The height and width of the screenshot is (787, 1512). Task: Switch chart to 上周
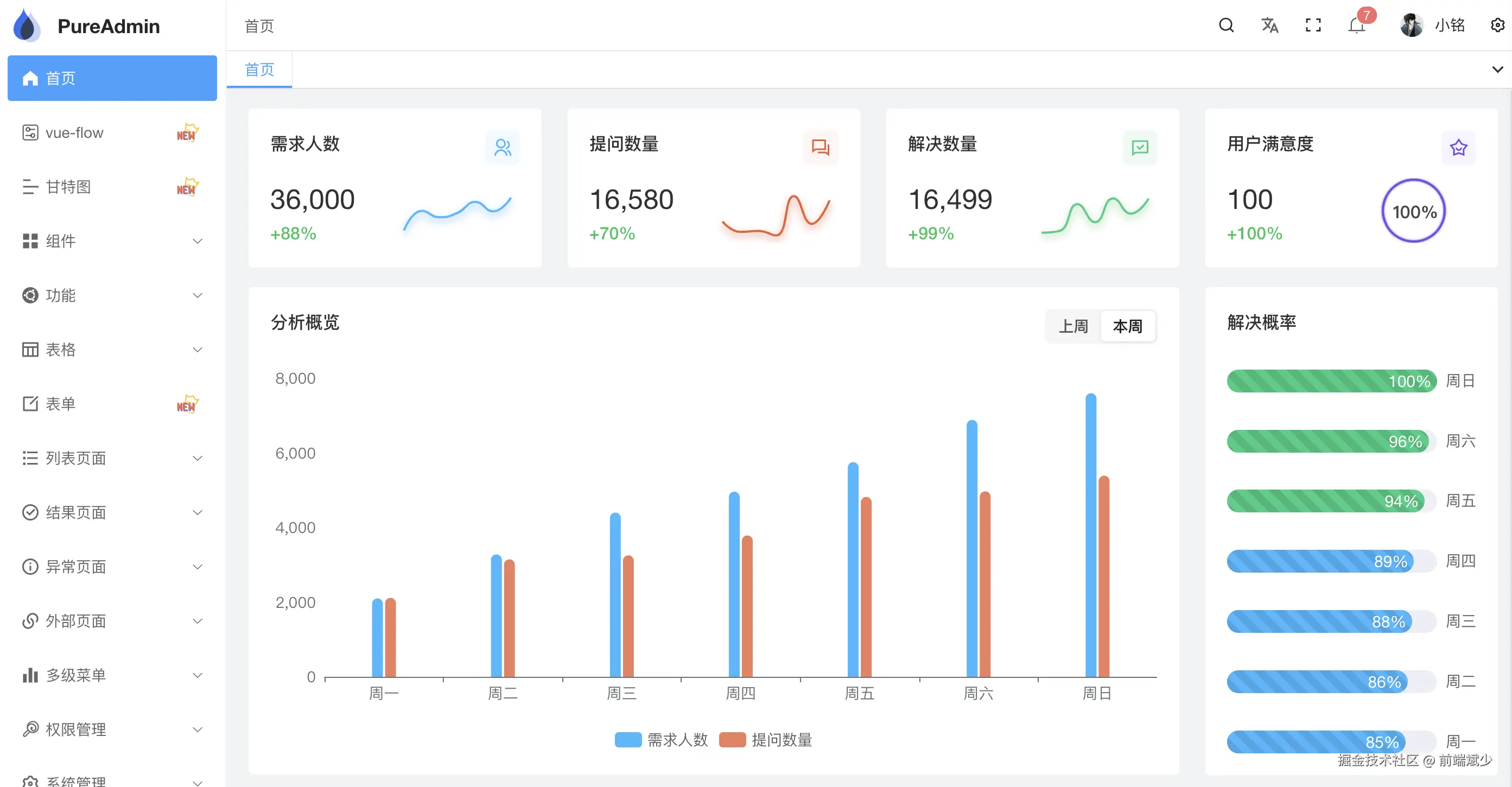(1073, 326)
